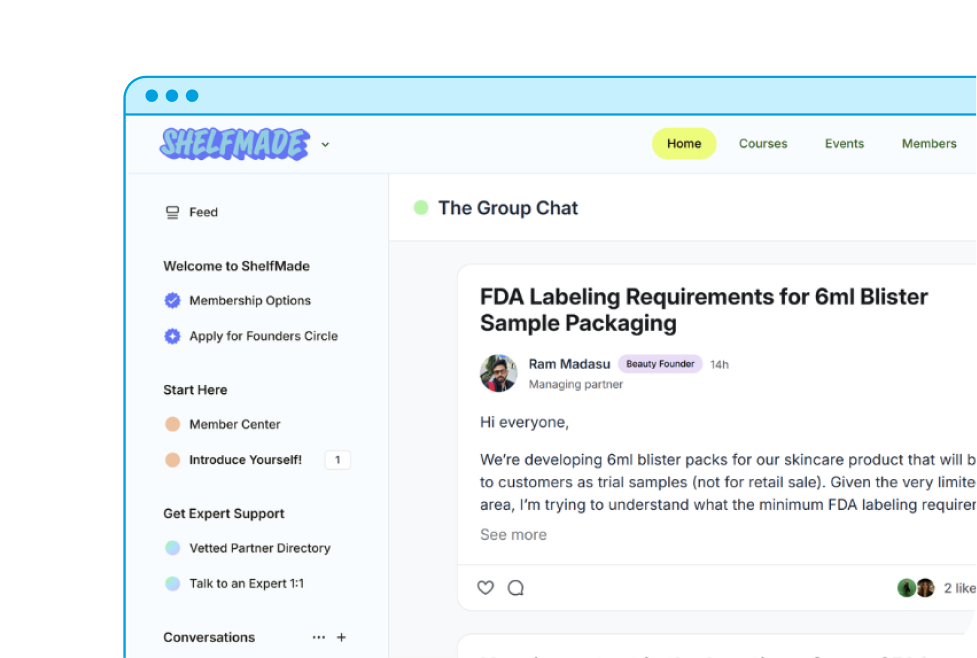Click Ram Madasu's profile avatar
Screen dimensions: 977x658
point(498,373)
